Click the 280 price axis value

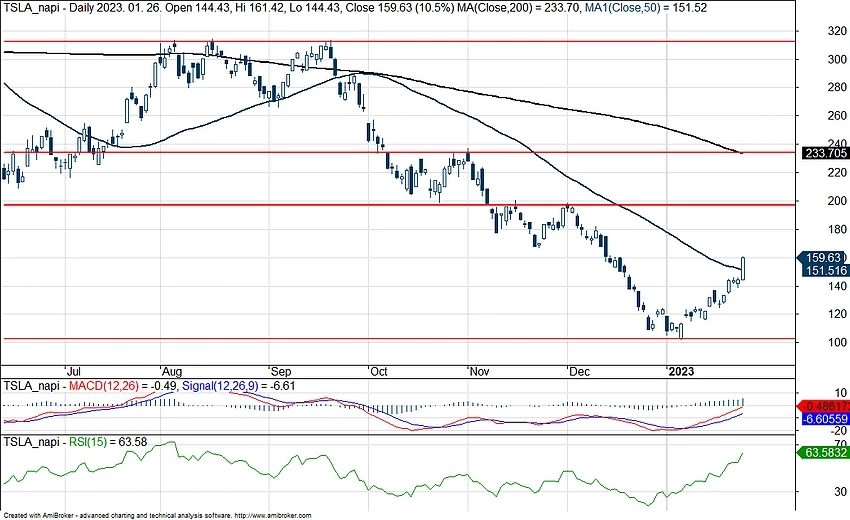pos(837,87)
